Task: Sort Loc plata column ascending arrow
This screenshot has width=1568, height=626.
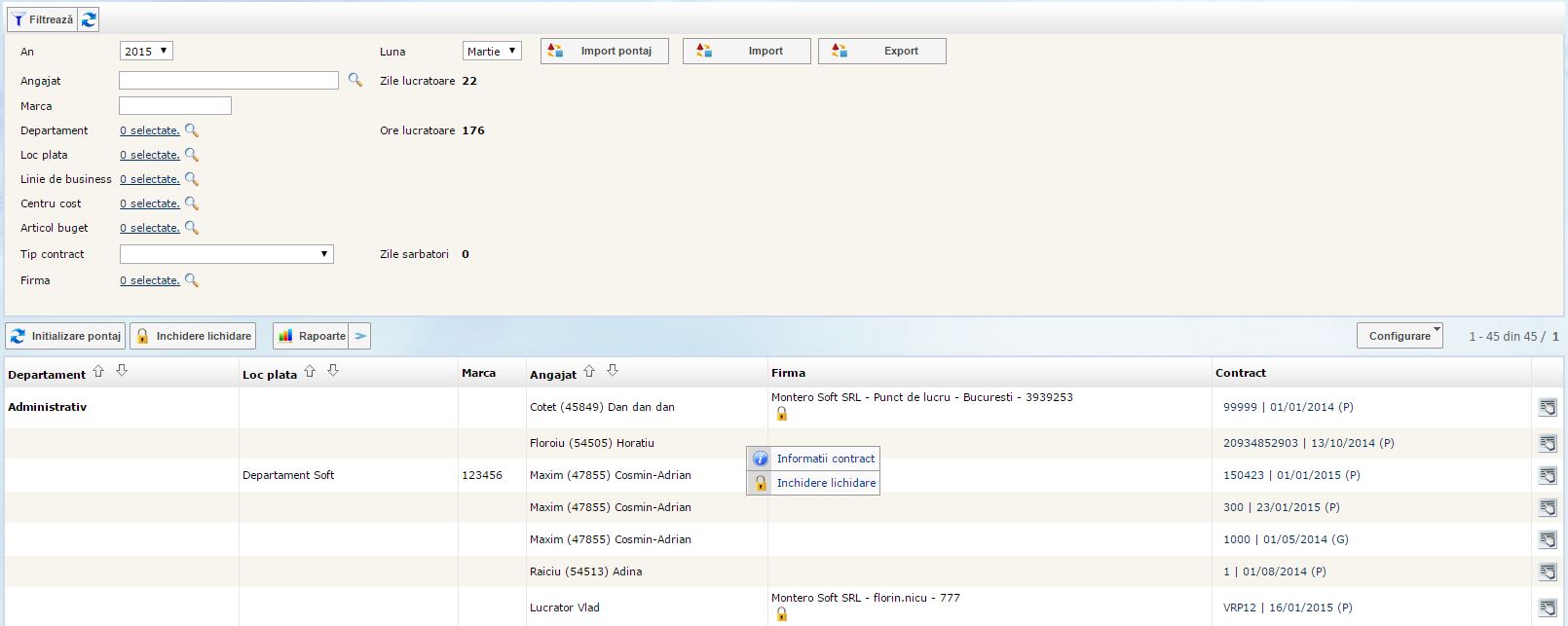Action: (310, 372)
